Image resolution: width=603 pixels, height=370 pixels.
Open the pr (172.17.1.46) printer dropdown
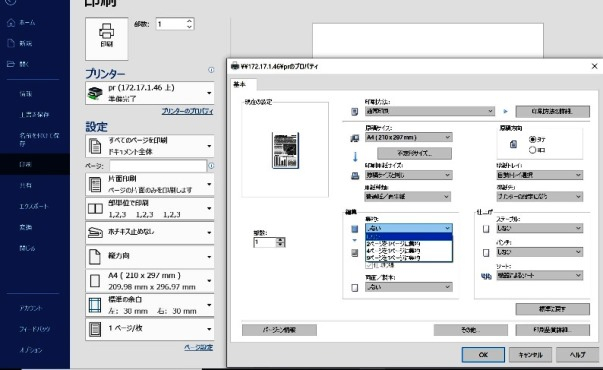click(150, 93)
